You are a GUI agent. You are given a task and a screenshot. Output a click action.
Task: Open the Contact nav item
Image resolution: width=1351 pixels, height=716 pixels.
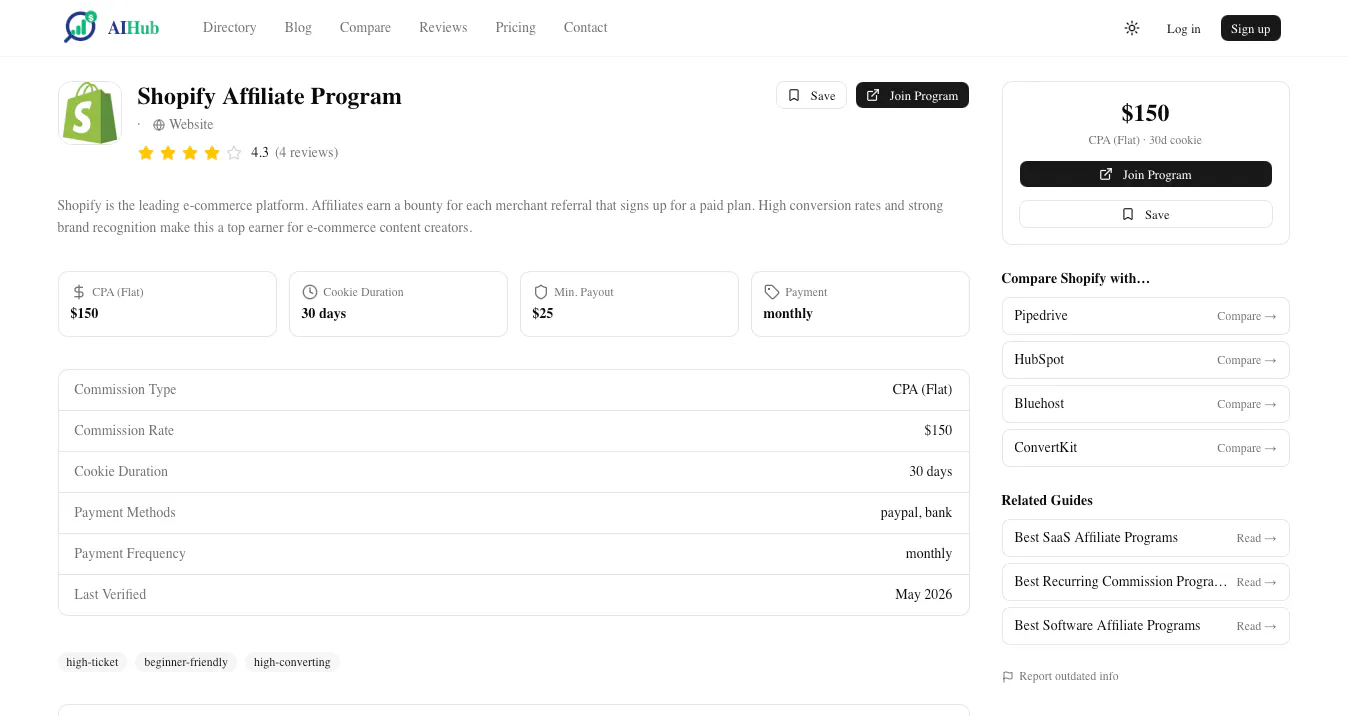click(x=586, y=27)
